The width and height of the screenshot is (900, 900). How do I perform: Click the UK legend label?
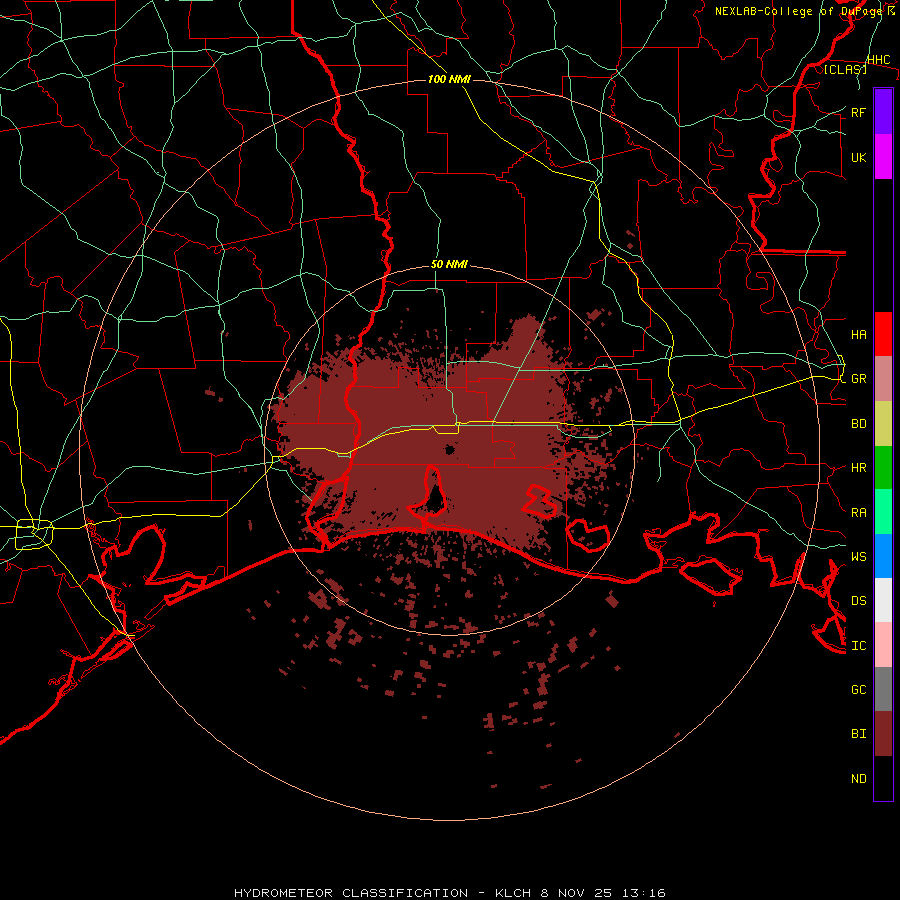(859, 157)
